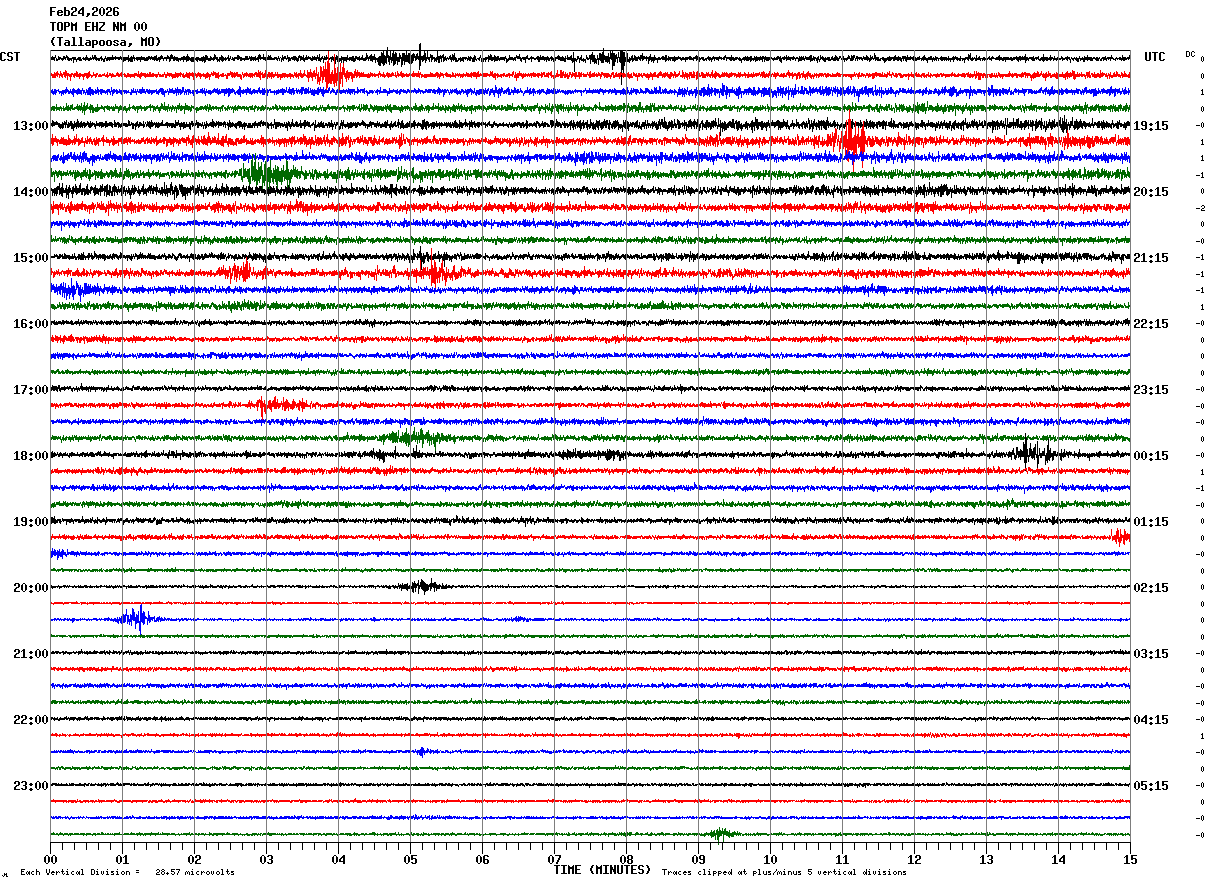Click the black burst on the 20:00 trace
The width and height of the screenshot is (1210, 886).
pos(423,586)
